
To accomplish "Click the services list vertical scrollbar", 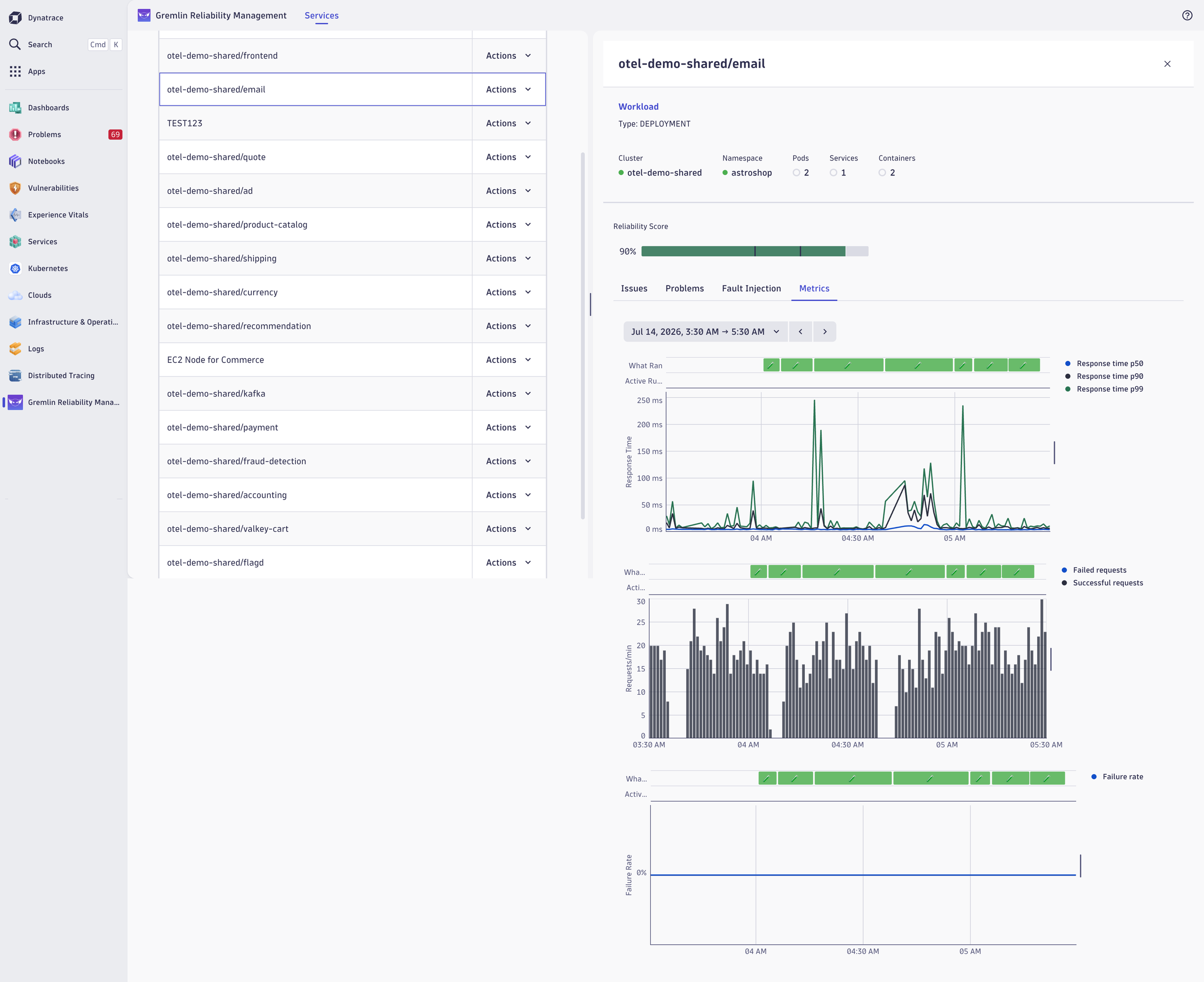I will pos(583,336).
